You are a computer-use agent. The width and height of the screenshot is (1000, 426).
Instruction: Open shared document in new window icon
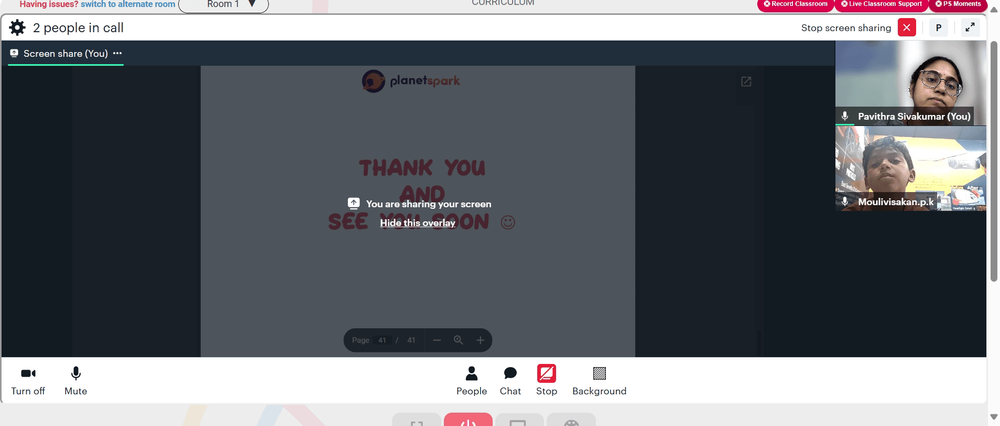pyautogui.click(x=746, y=82)
